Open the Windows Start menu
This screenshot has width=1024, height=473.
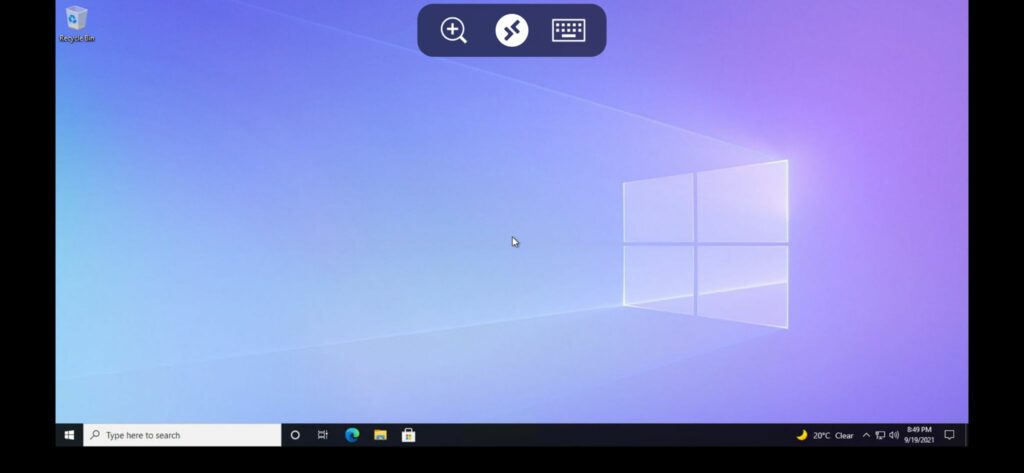click(69, 435)
